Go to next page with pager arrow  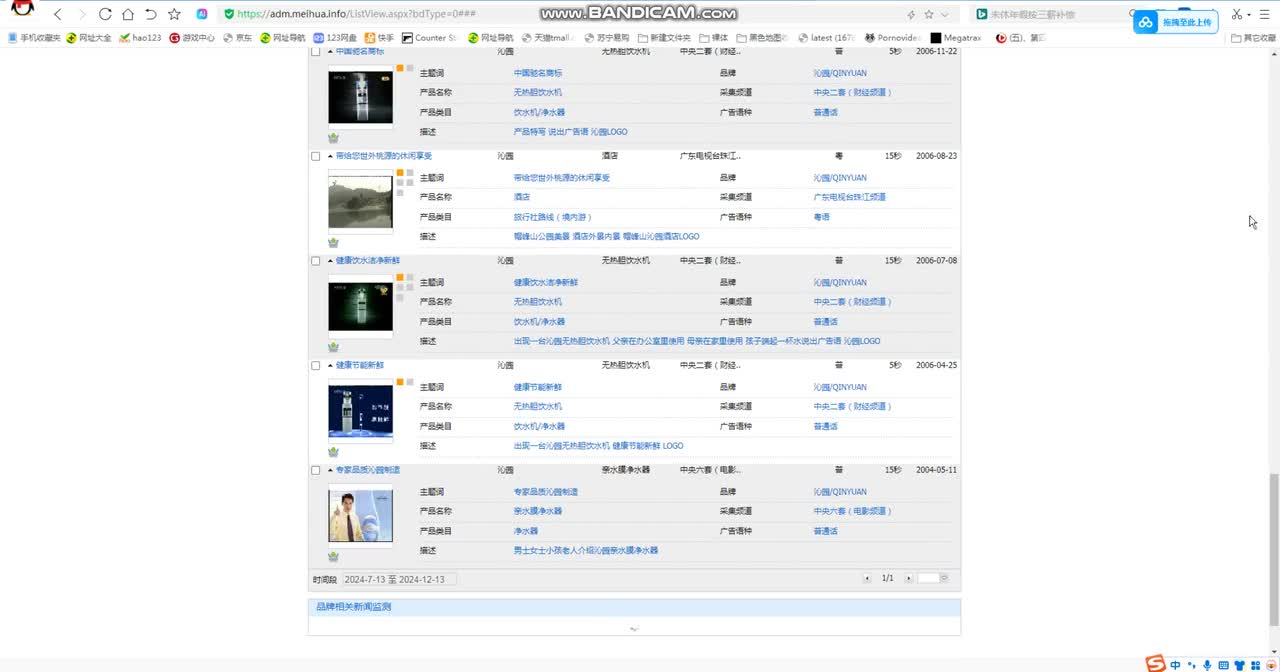(908, 578)
